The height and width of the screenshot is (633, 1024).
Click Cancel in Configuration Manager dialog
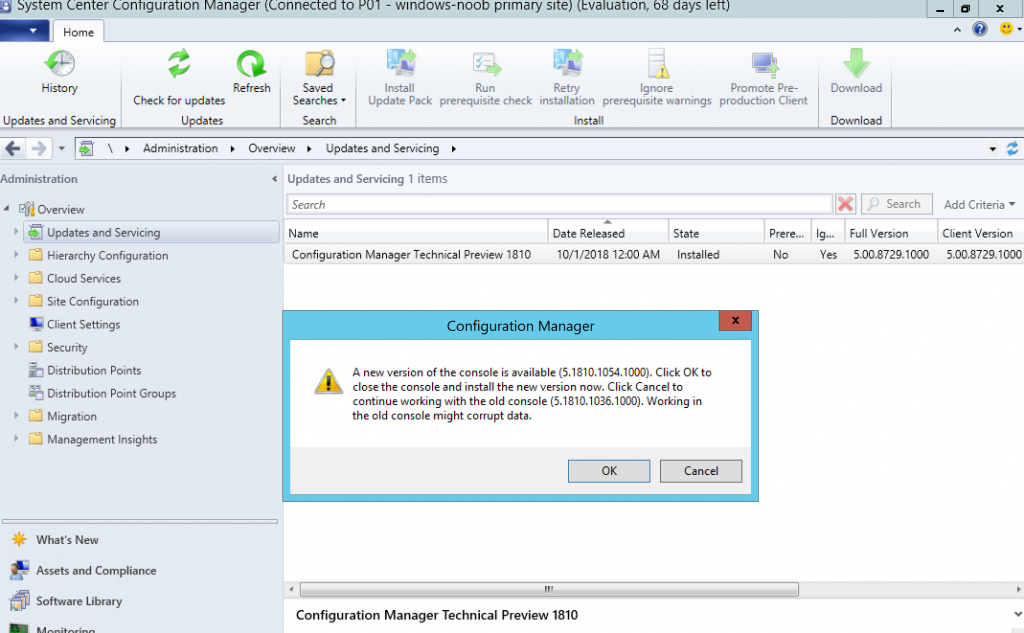click(701, 471)
